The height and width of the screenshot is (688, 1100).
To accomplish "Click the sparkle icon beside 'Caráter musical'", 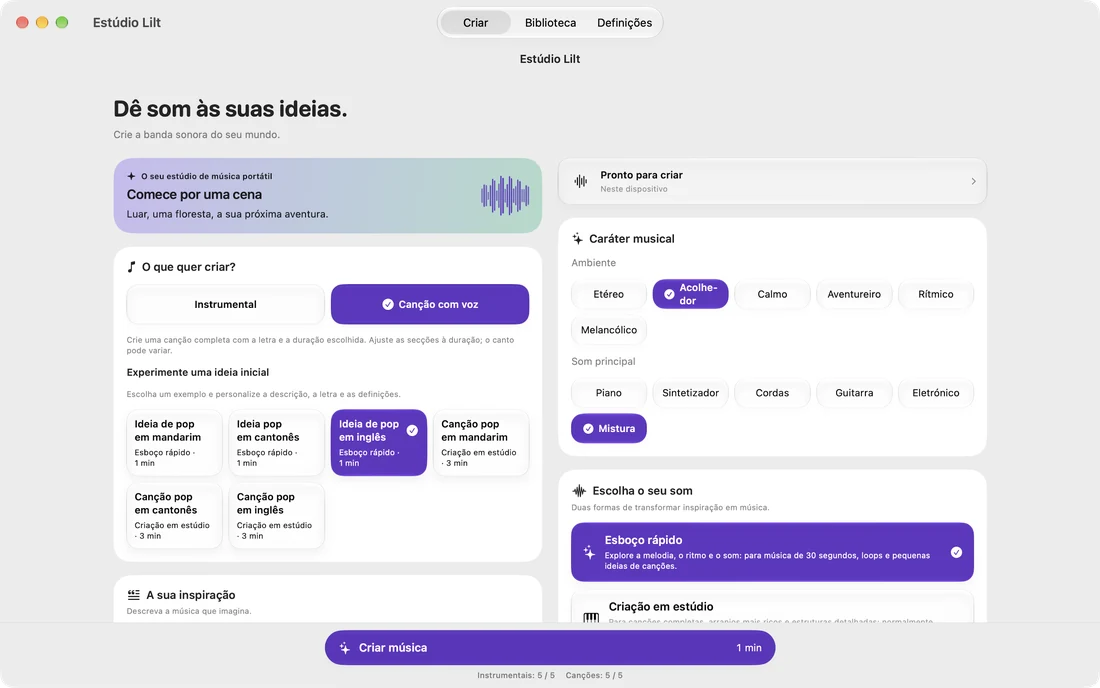I will coord(577,238).
